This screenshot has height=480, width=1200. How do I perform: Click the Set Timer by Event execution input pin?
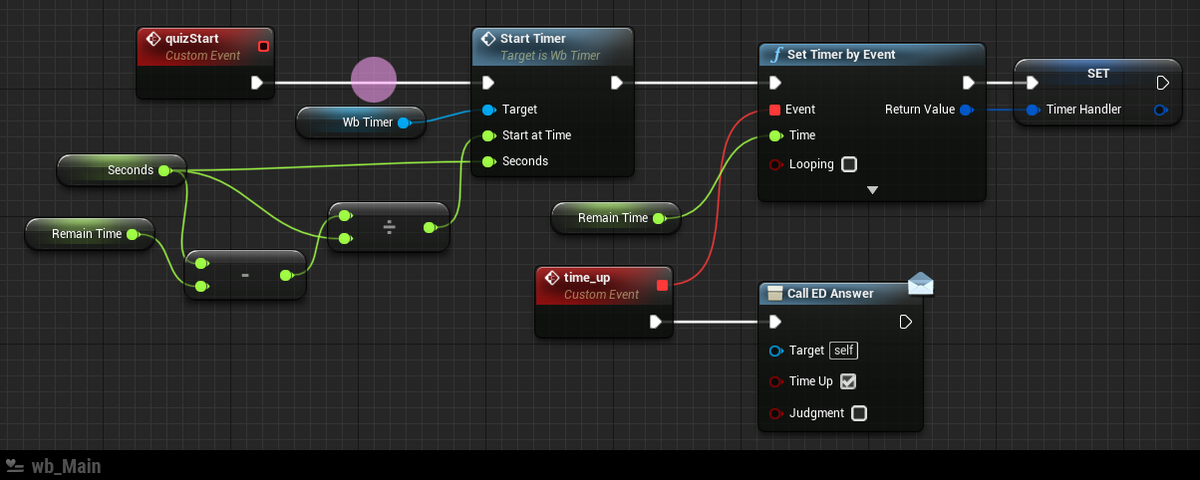[774, 83]
